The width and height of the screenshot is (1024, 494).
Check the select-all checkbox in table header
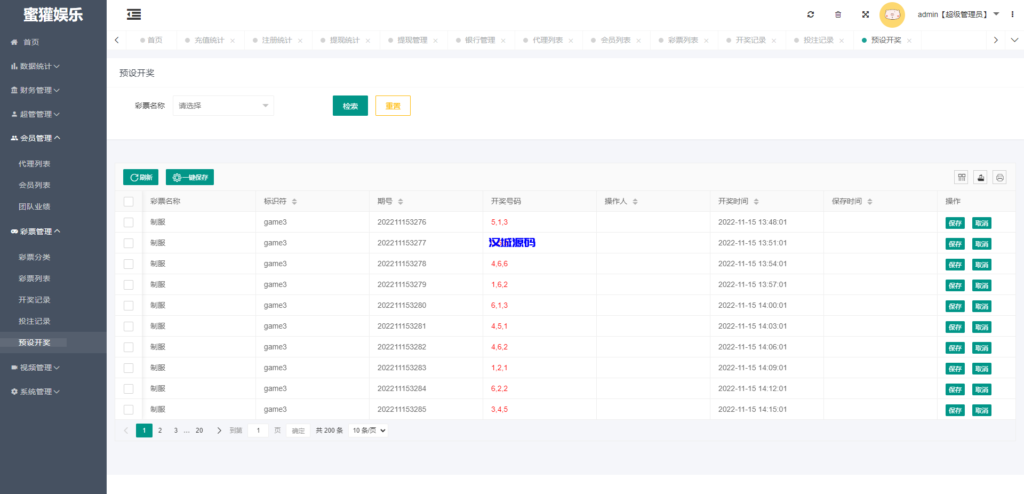(x=128, y=201)
